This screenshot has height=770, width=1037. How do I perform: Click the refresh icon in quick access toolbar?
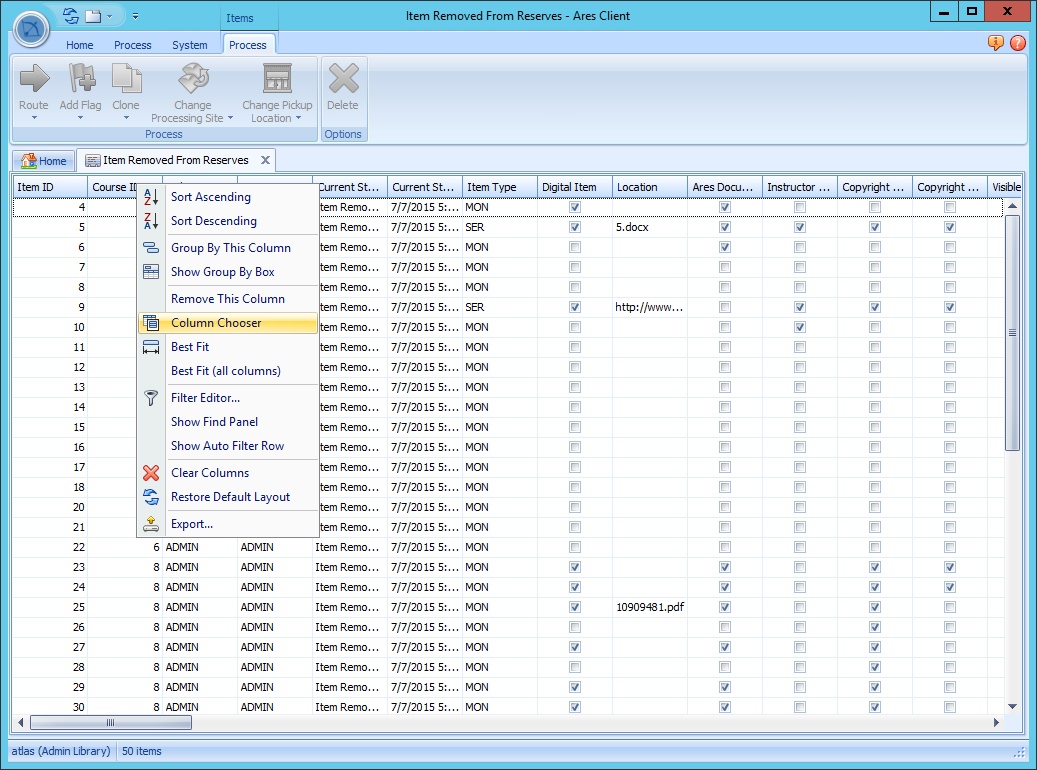click(69, 15)
